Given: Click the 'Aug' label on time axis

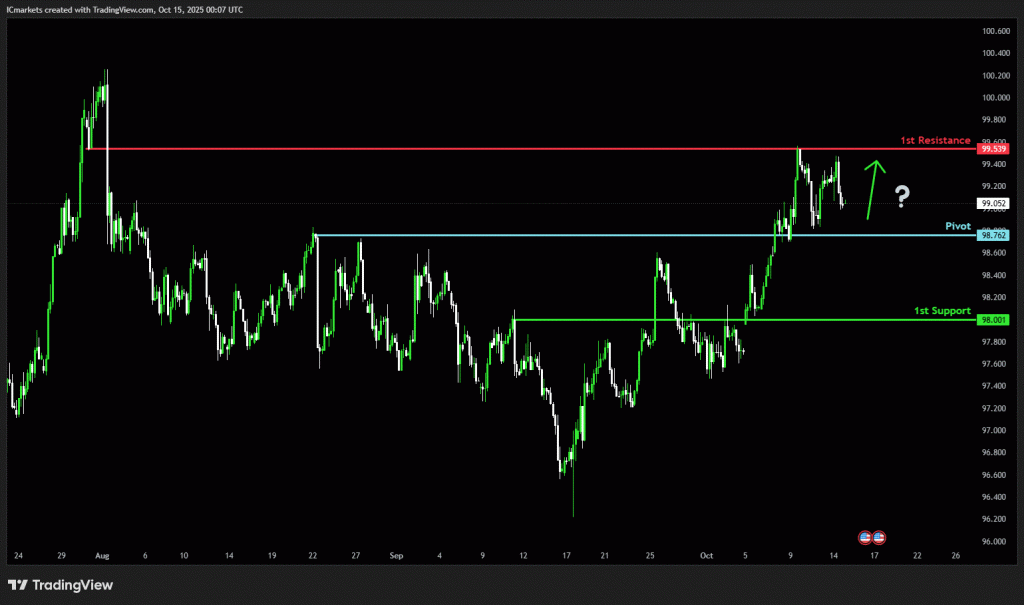Looking at the screenshot, I should (100, 554).
